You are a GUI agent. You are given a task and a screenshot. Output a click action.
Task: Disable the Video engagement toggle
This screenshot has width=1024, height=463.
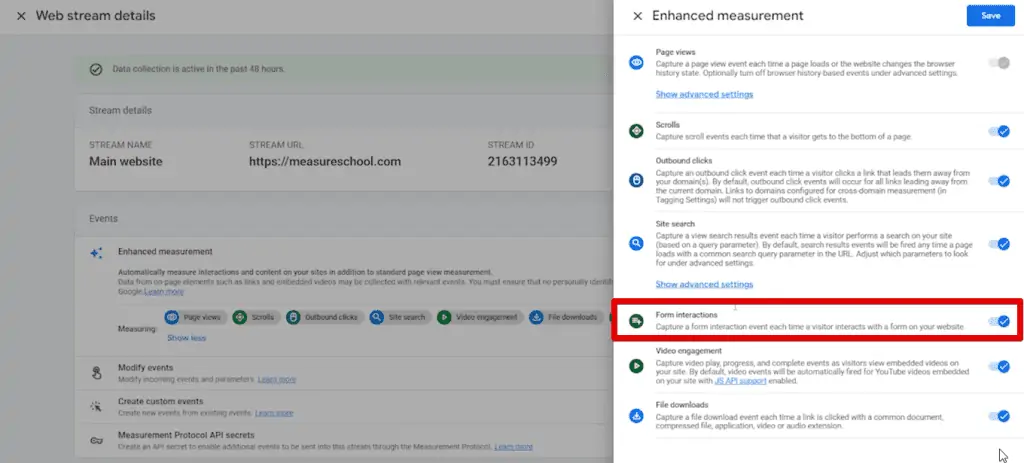pos(999,366)
